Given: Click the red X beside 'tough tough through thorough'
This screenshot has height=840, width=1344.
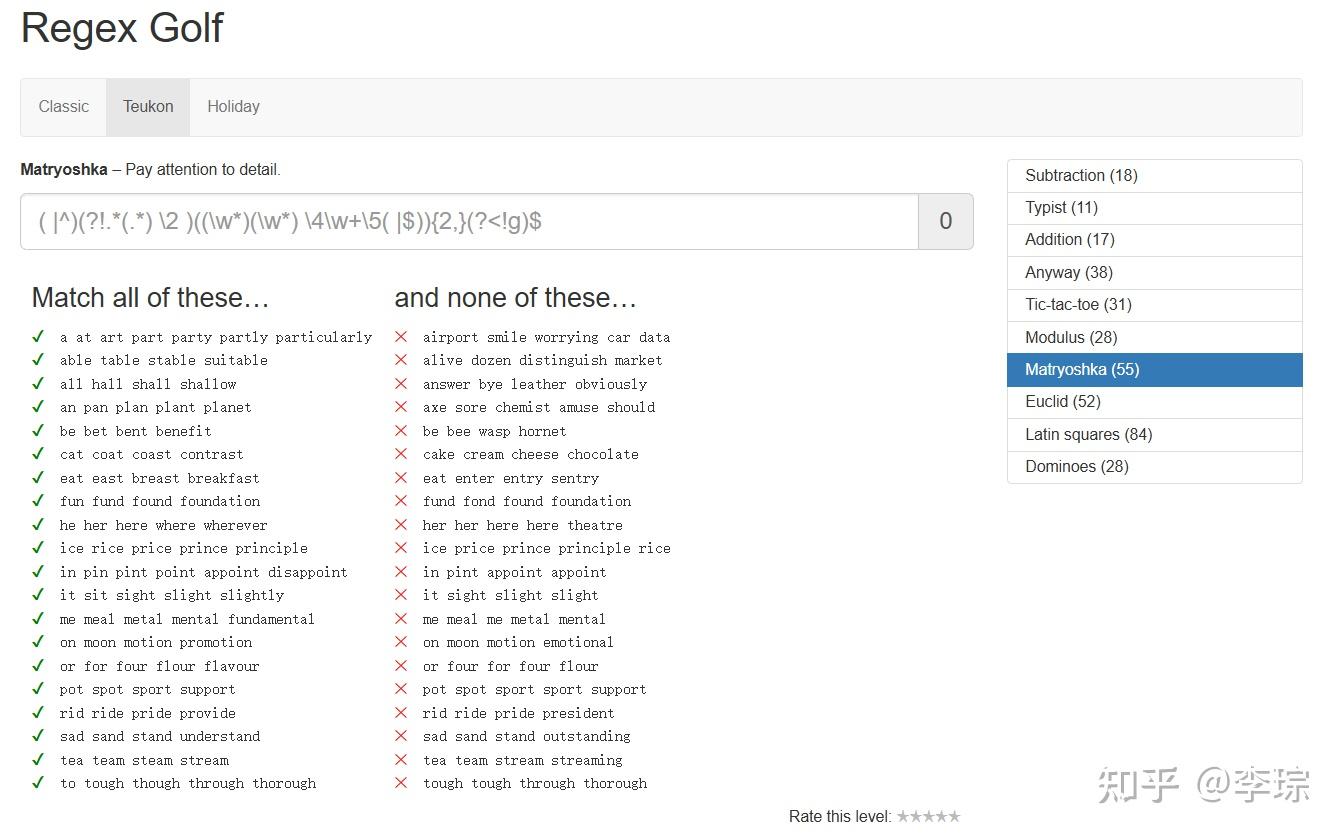Looking at the screenshot, I should (401, 783).
